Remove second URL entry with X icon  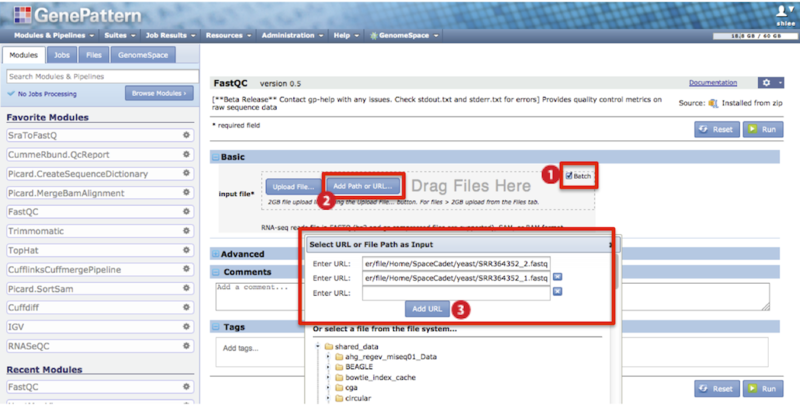point(558,277)
